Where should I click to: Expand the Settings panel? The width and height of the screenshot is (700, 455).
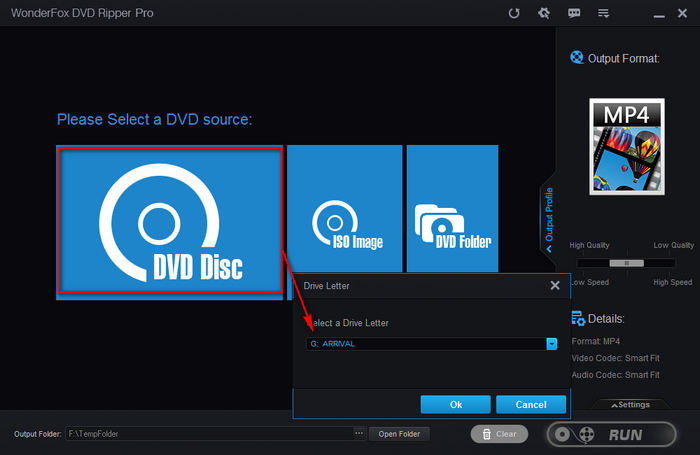630,405
